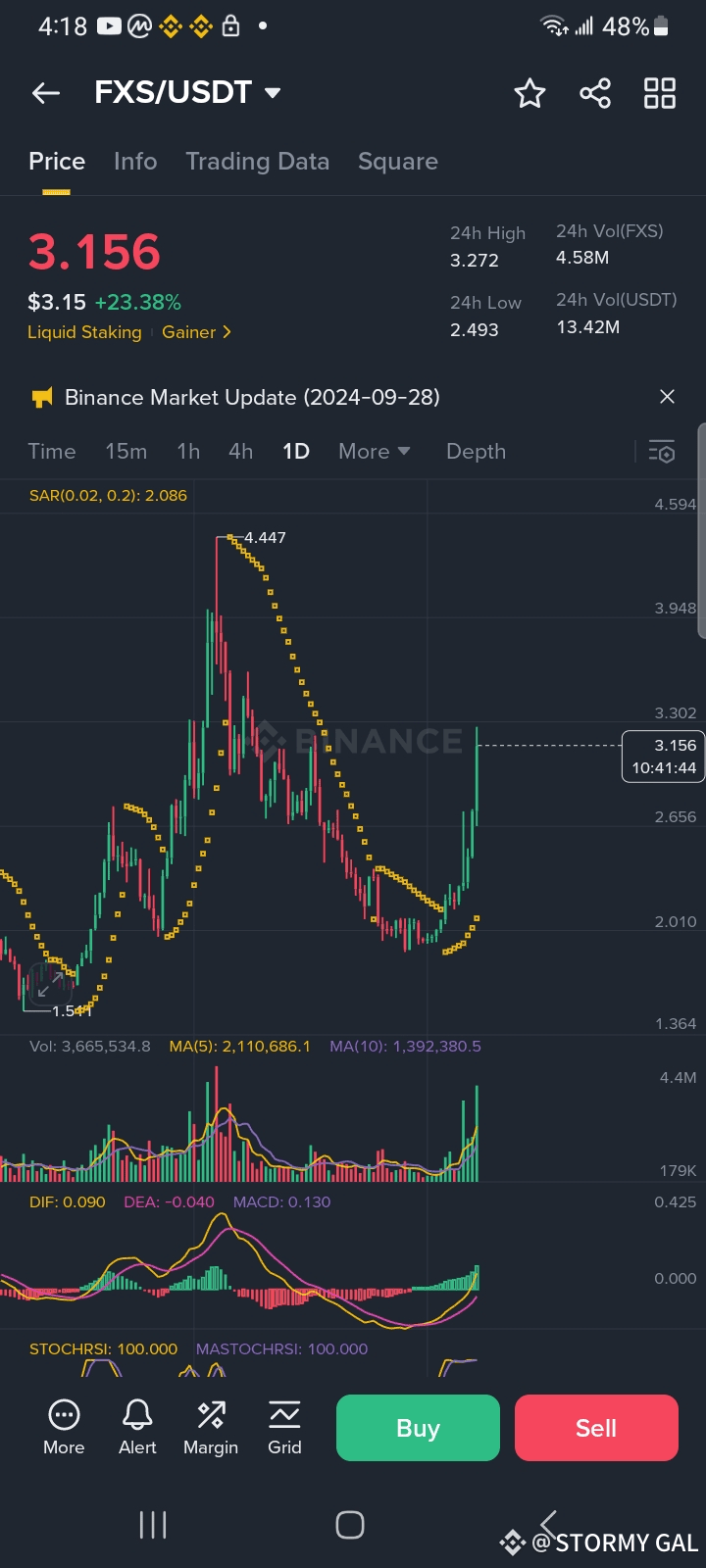Expand the More intervals dropdown
The height and width of the screenshot is (1568, 706).
pyautogui.click(x=375, y=452)
